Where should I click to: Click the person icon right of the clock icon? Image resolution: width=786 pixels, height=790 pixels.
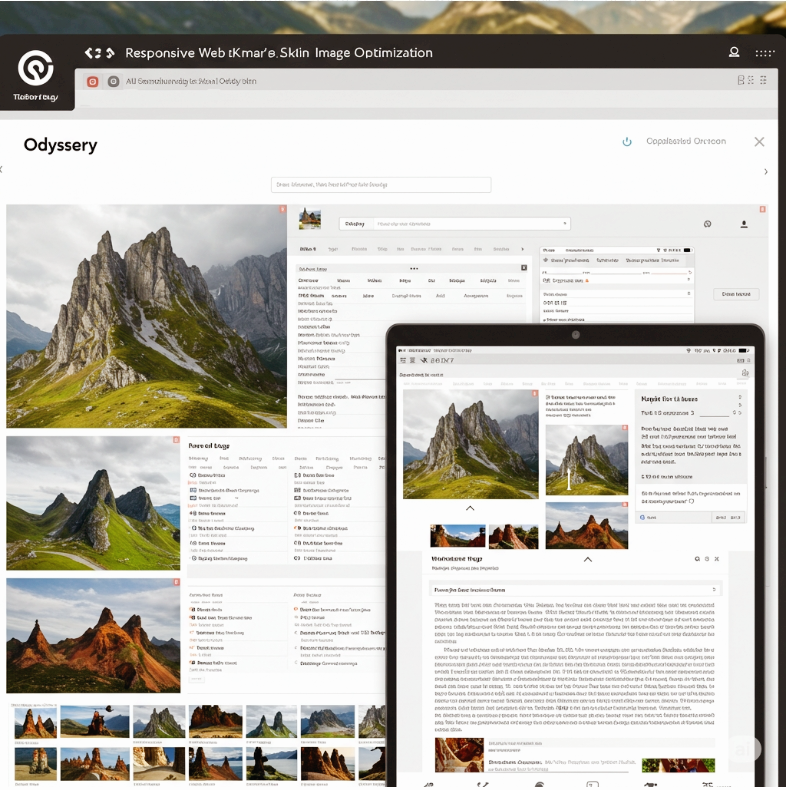[744, 224]
